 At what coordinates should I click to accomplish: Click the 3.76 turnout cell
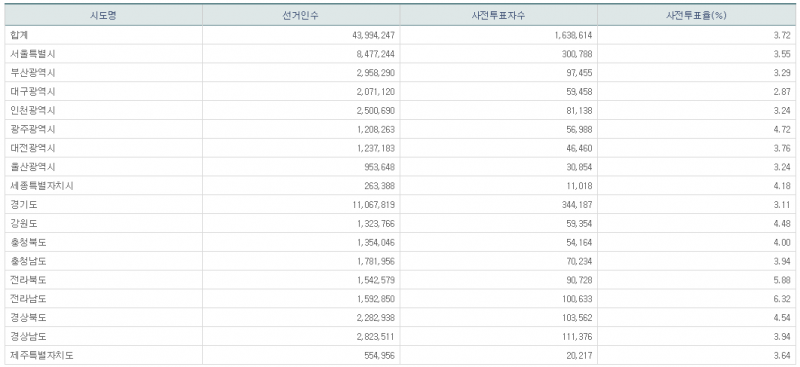pyautogui.click(x=783, y=149)
